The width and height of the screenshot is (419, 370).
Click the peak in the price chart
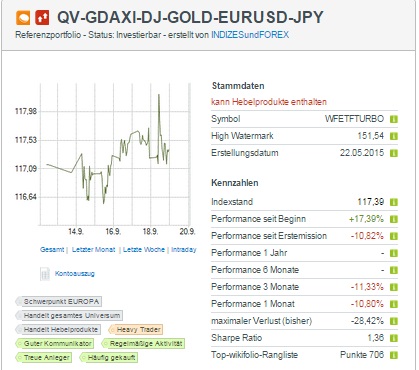159,95
